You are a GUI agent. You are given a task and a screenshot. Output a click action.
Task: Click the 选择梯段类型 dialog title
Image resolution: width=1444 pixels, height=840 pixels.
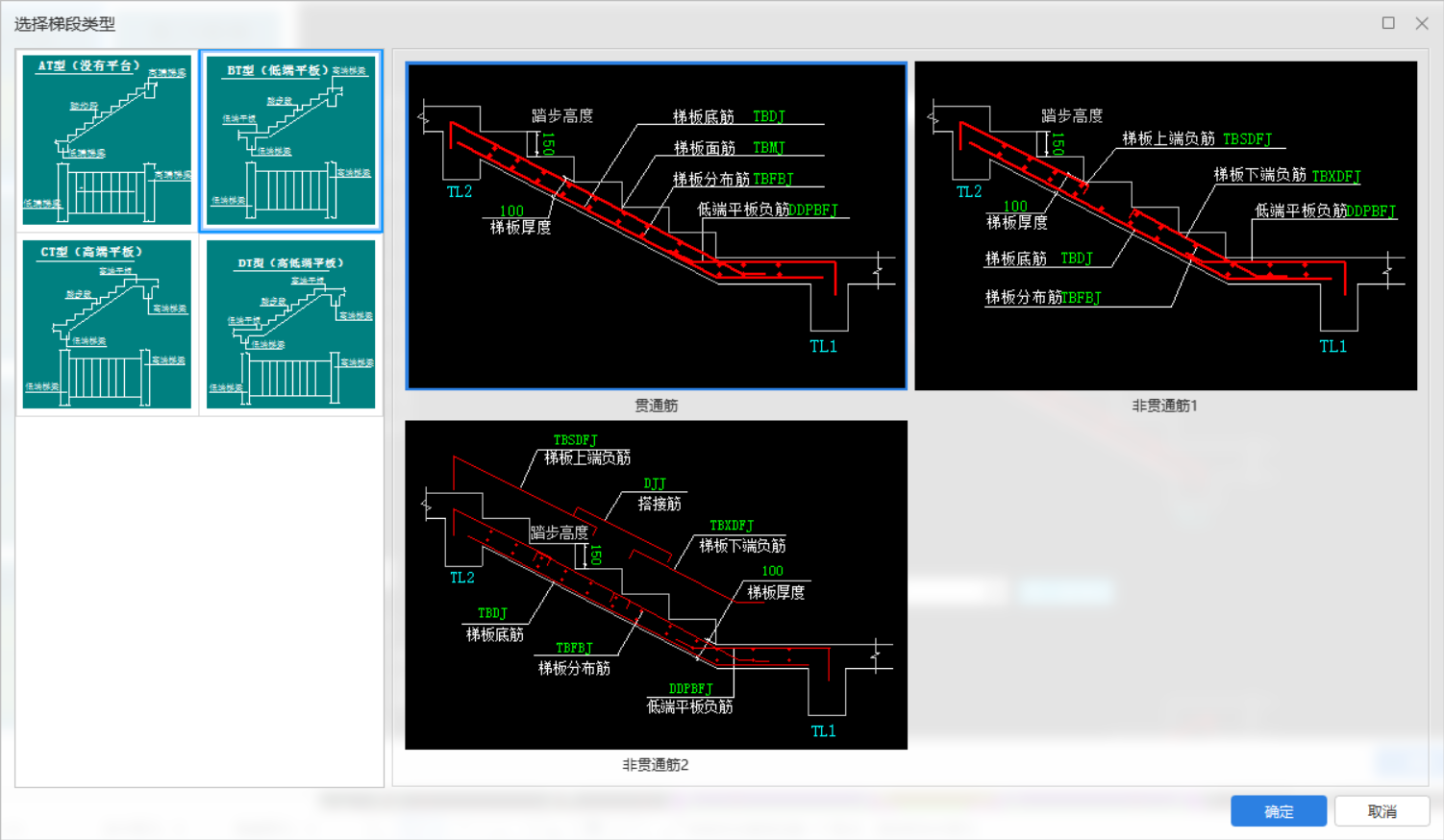click(x=64, y=24)
